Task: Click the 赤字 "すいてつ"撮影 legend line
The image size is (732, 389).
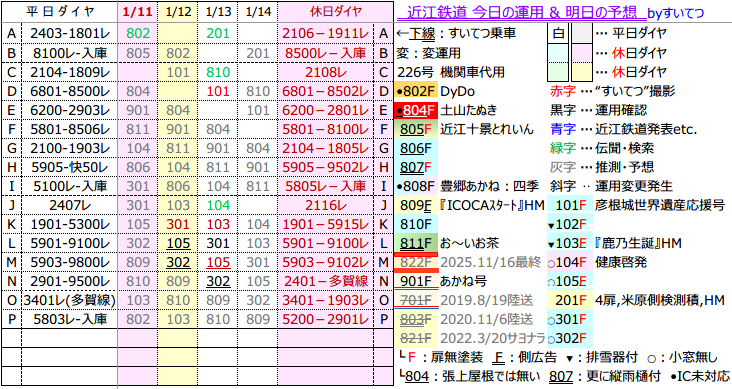Action: pos(612,91)
